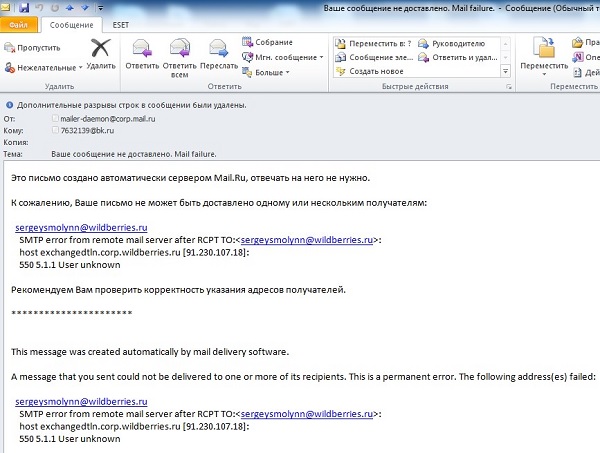600x453 pixels.
Task: Click the row of asterisks separator text
Action: 72,313
